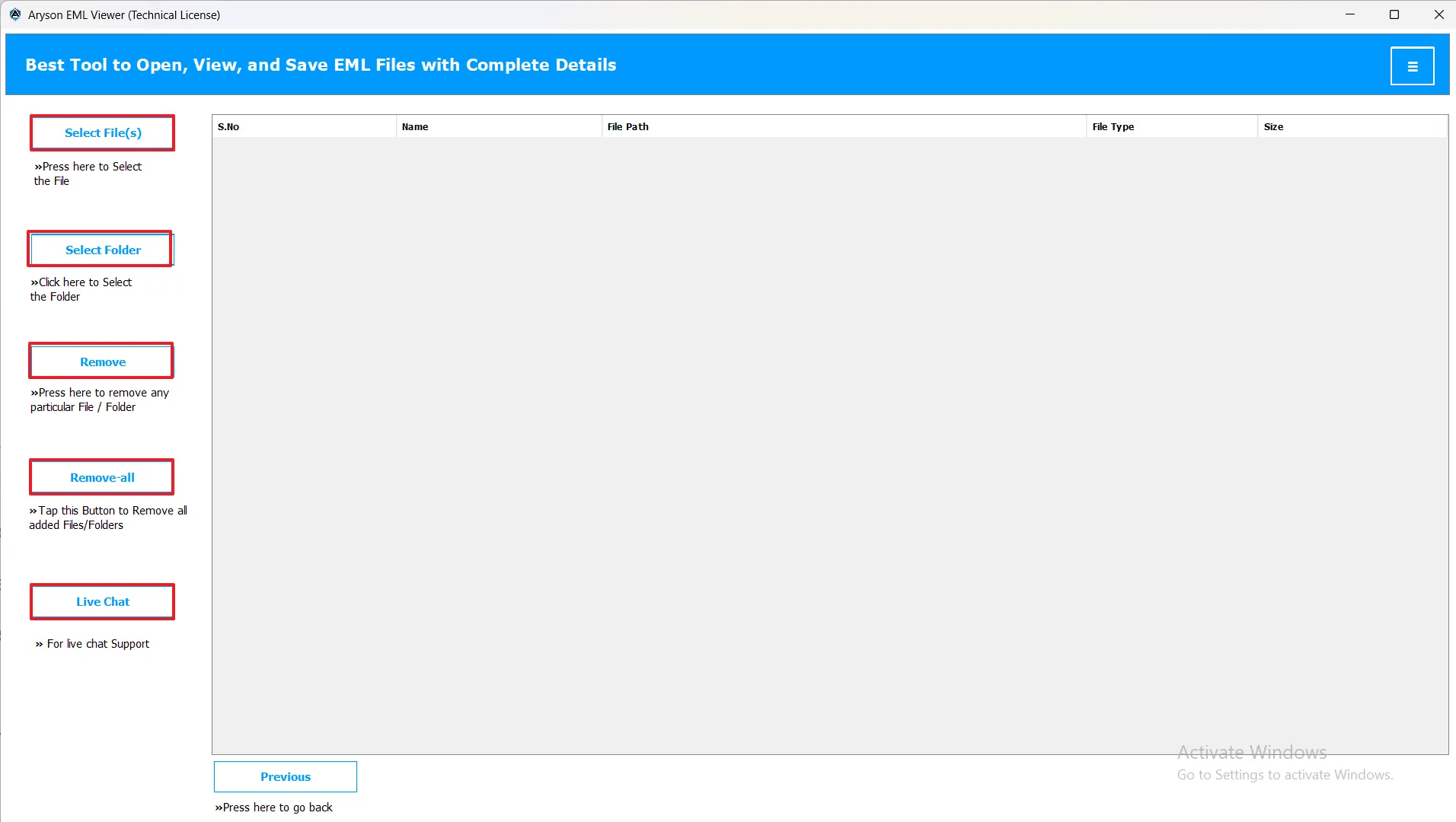Click the Aryson app icon in title bar
Image resolution: width=1456 pixels, height=822 pixels.
pos(15,14)
